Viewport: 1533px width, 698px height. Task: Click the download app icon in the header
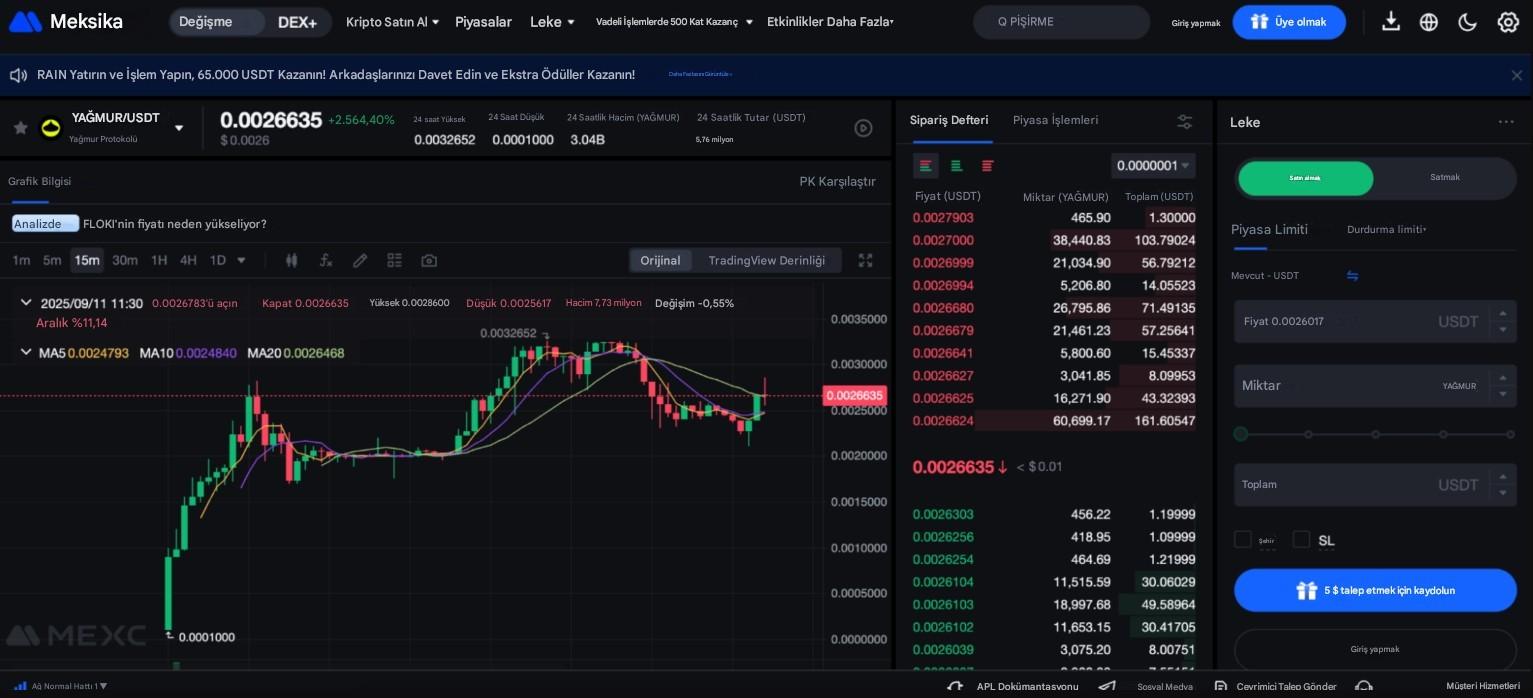[x=1391, y=21]
